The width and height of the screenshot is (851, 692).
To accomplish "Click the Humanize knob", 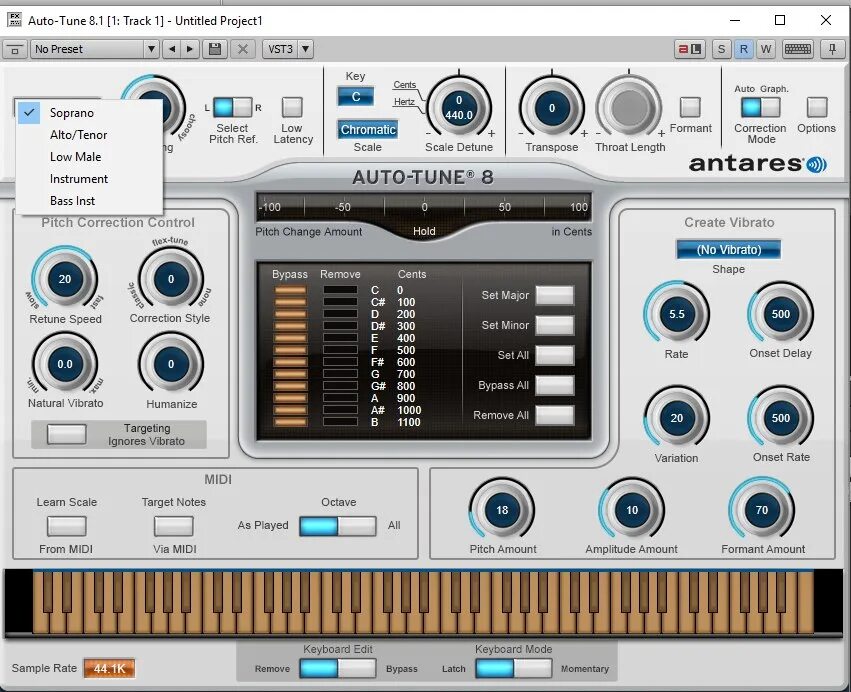I will [x=171, y=364].
